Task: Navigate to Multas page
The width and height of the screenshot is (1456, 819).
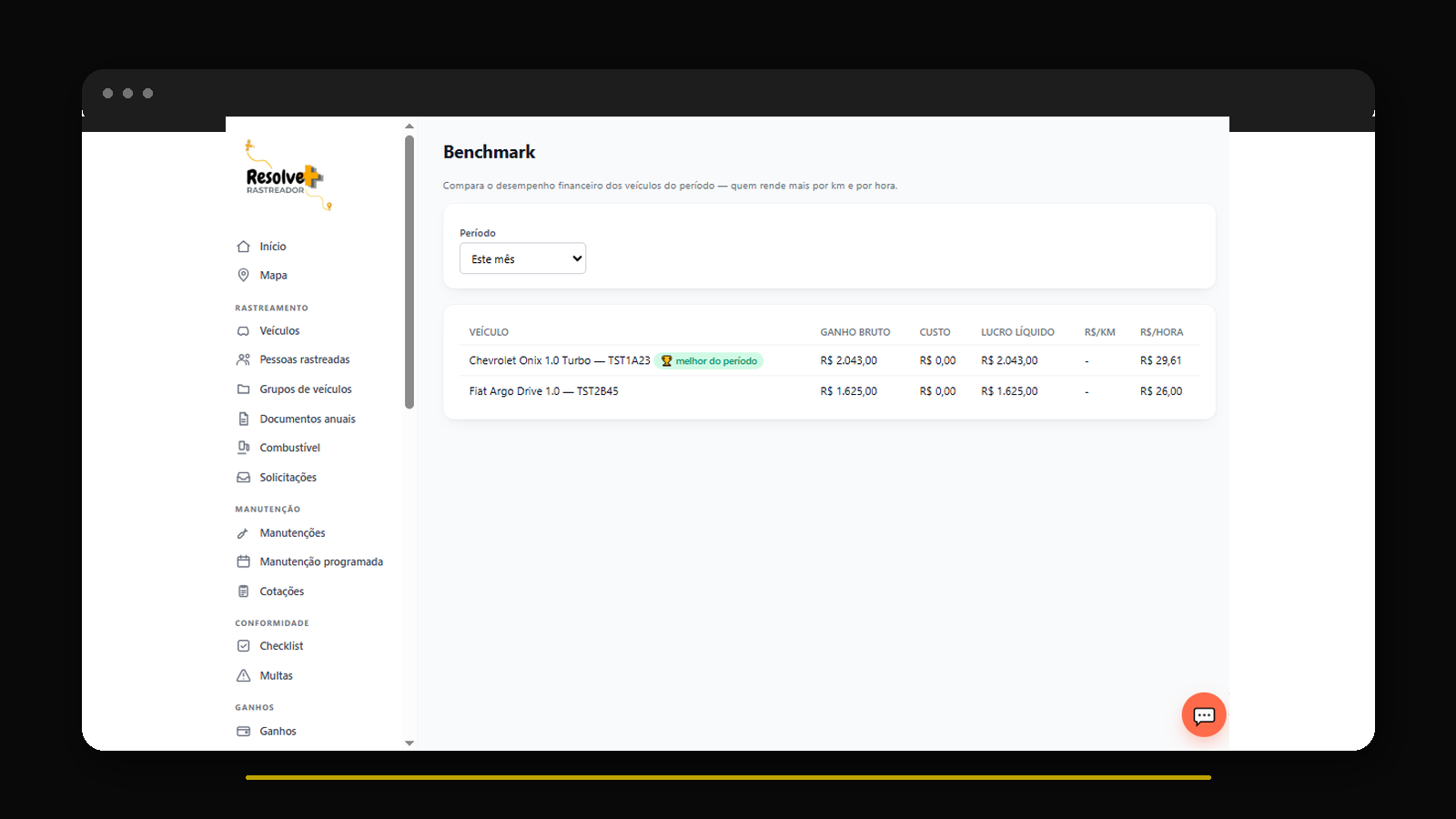Action: tap(276, 675)
